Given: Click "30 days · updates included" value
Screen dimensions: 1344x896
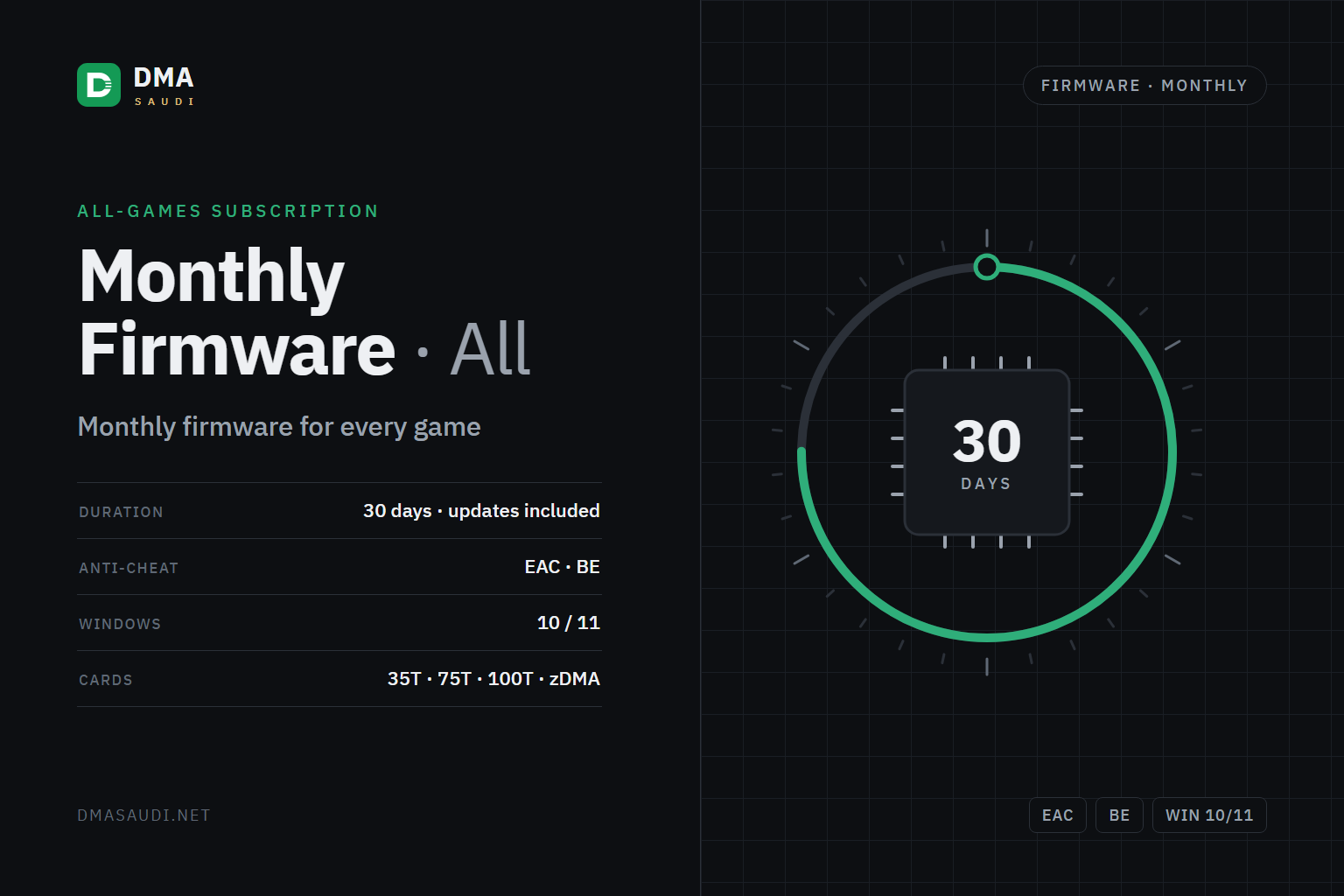Looking at the screenshot, I should point(481,511).
